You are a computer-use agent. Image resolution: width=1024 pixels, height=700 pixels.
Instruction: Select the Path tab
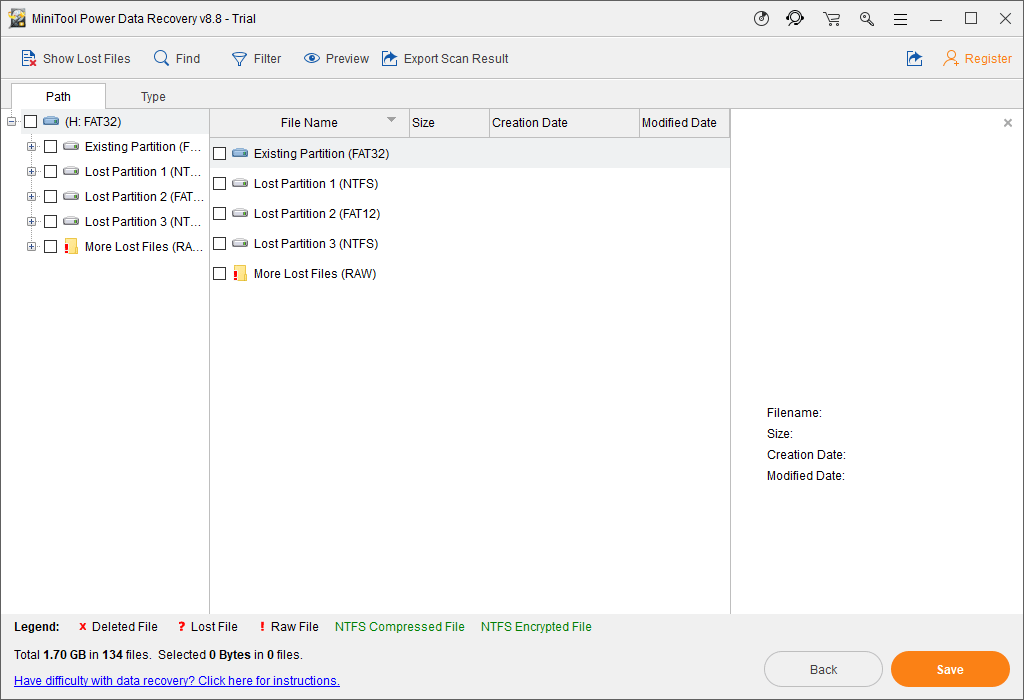58,97
